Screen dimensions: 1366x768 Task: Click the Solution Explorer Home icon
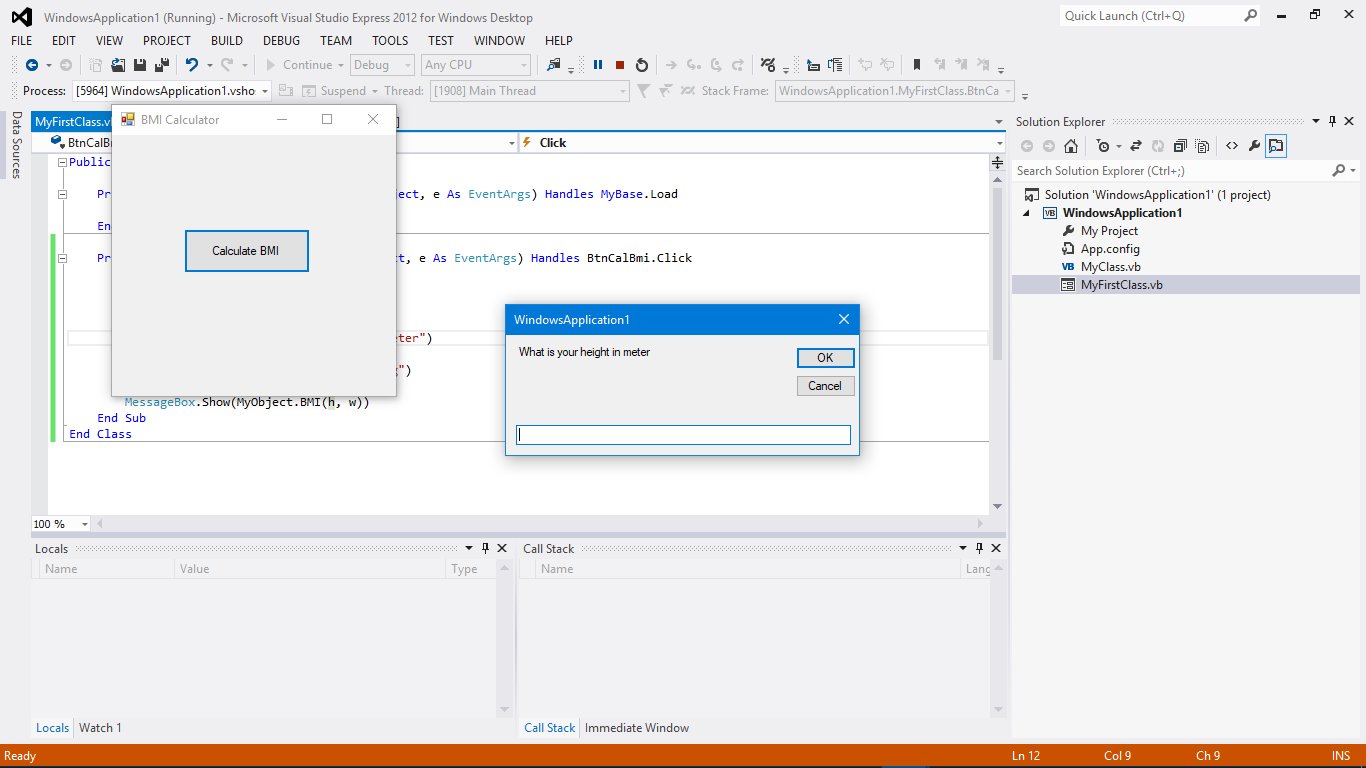(1070, 146)
